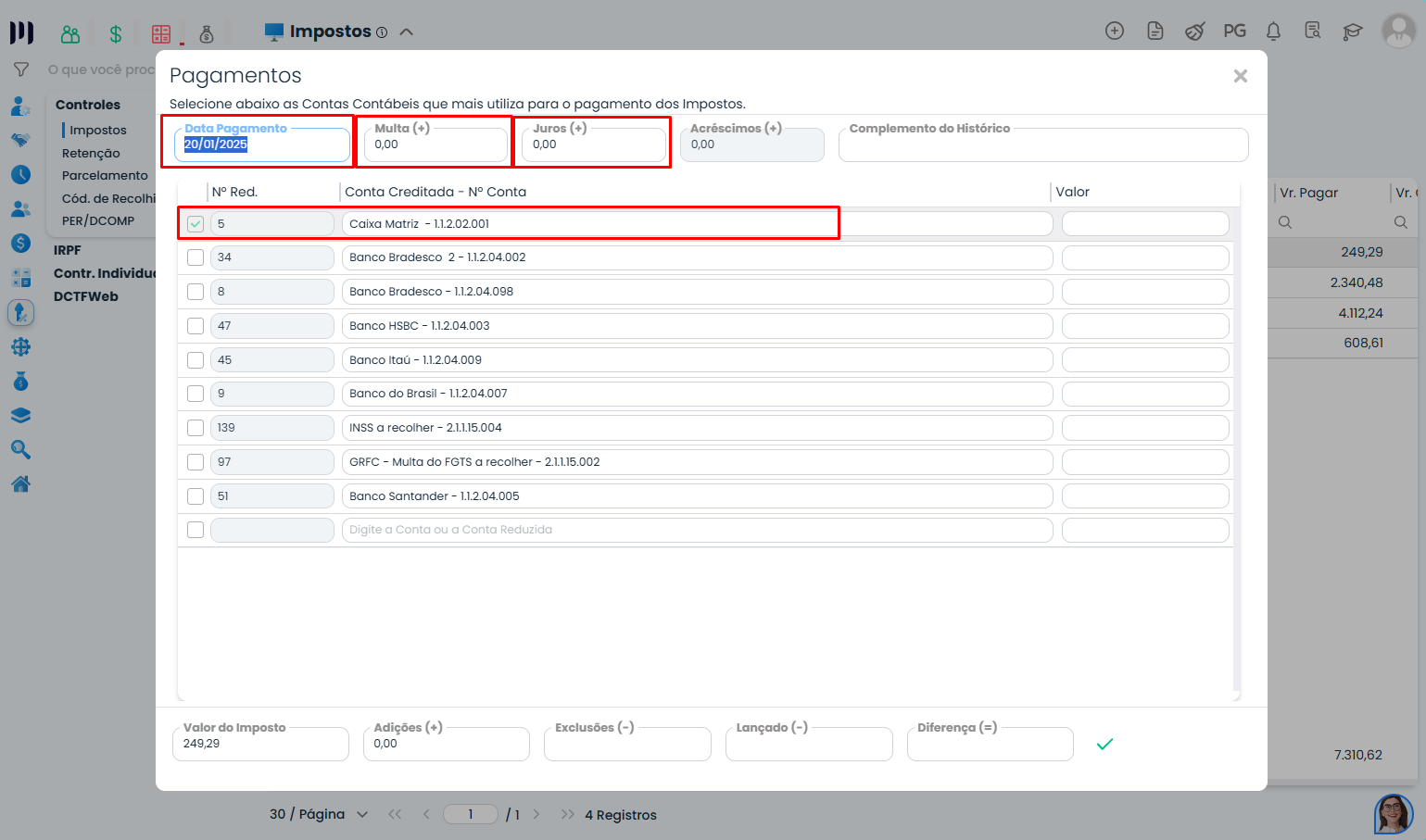The height and width of the screenshot is (840, 1426).
Task: Click the Data Pagamento date field
Action: pos(261,144)
